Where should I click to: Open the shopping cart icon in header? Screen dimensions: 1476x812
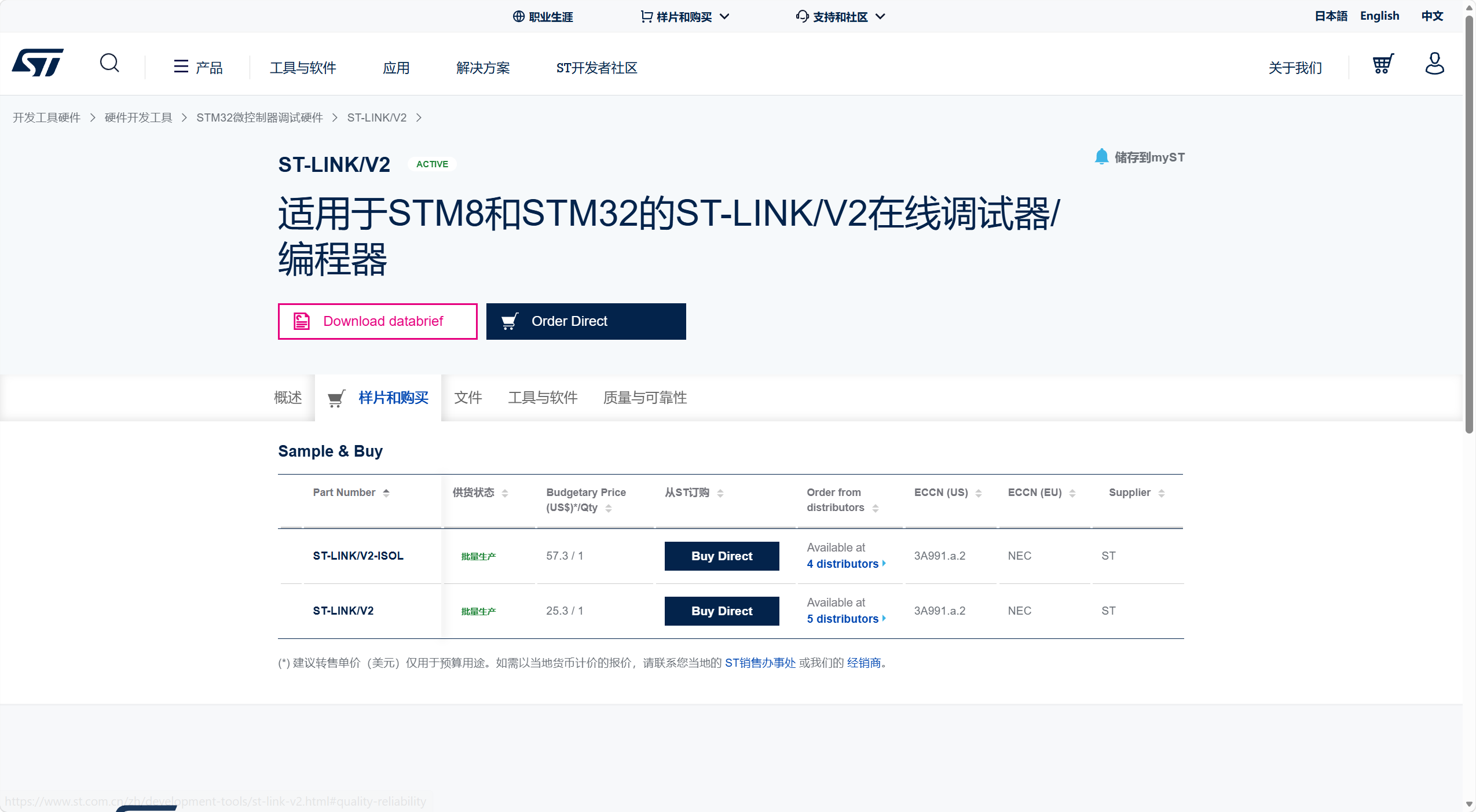click(x=1383, y=64)
